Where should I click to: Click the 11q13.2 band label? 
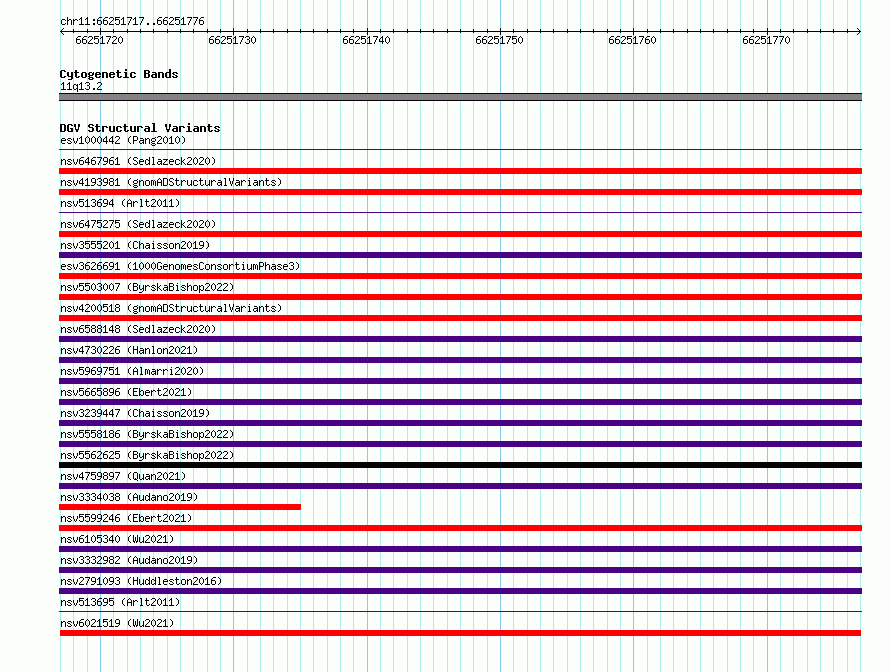81,86
